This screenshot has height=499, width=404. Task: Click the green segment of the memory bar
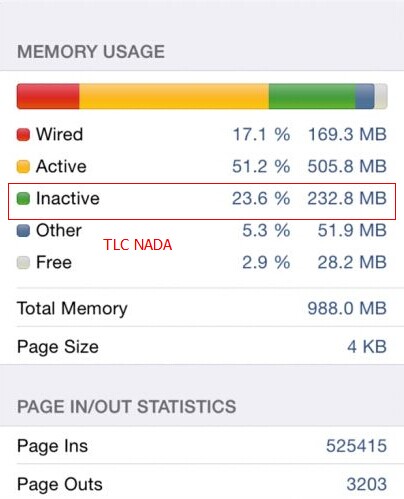pyautogui.click(x=312, y=96)
